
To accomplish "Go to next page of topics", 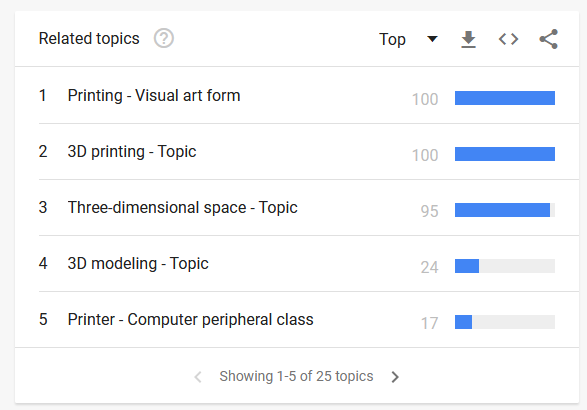I will point(395,377).
